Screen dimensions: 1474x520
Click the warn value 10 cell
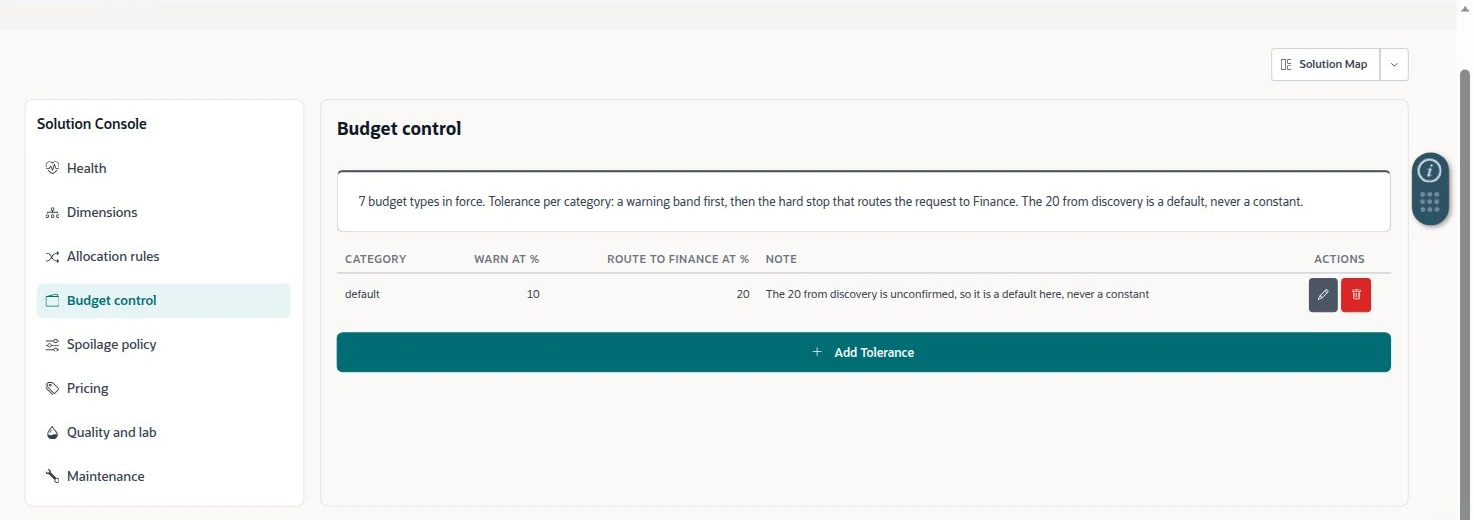[x=533, y=294]
